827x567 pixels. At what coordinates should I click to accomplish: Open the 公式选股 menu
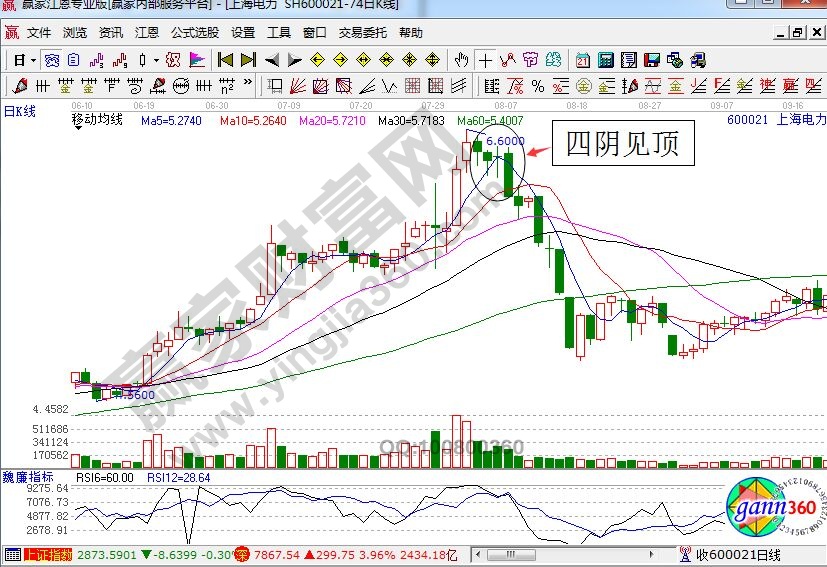click(194, 32)
